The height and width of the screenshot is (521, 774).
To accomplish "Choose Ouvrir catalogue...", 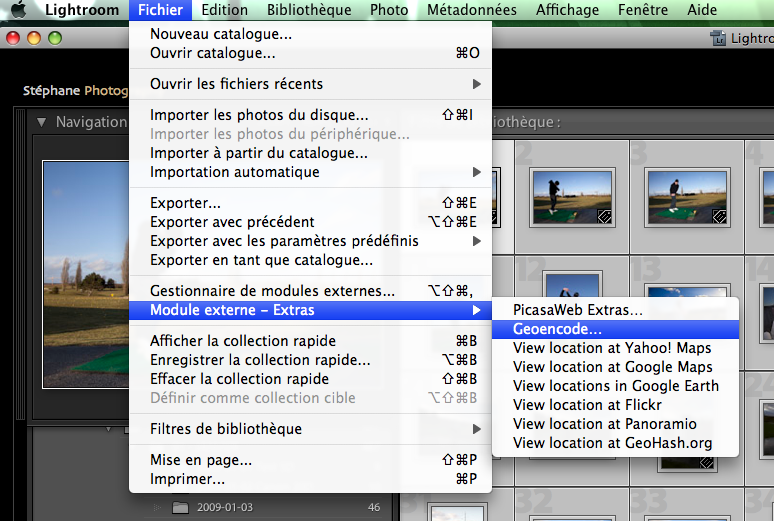I will 310,53.
